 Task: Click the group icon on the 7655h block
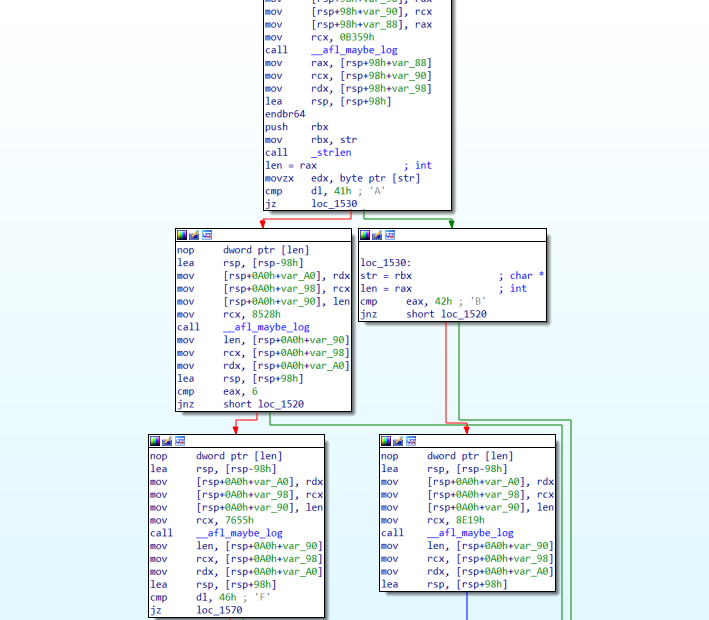[179, 440]
